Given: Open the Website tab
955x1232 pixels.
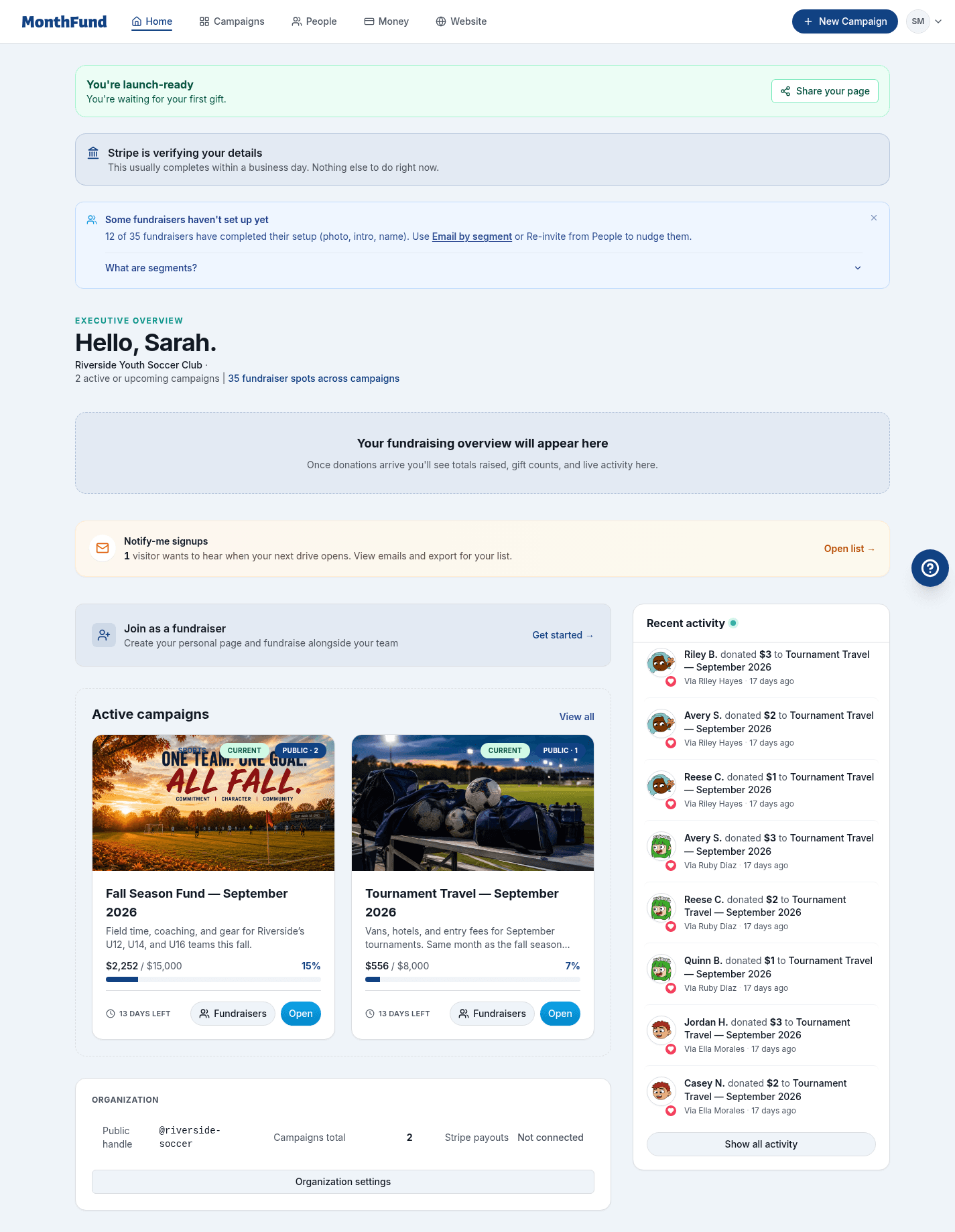Looking at the screenshot, I should point(461,21).
